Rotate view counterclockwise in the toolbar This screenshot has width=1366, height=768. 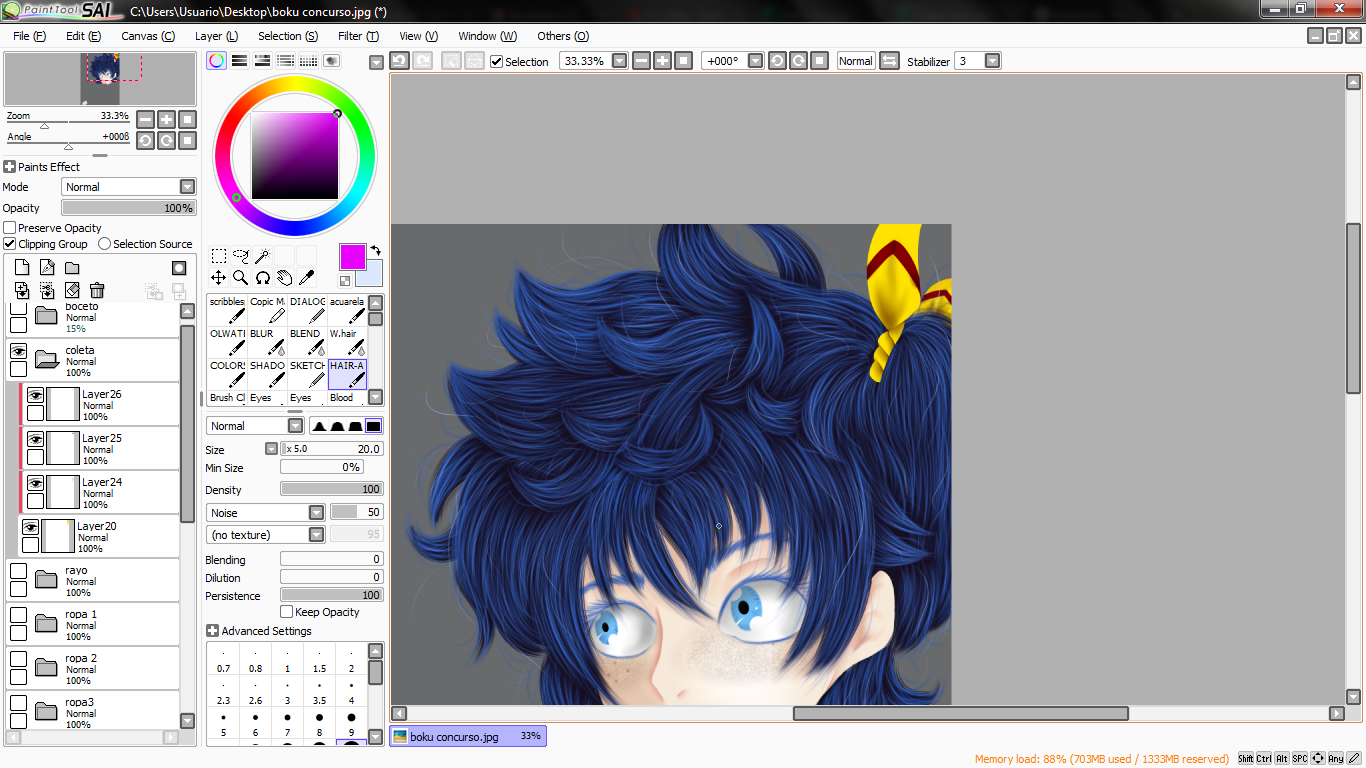coord(777,61)
